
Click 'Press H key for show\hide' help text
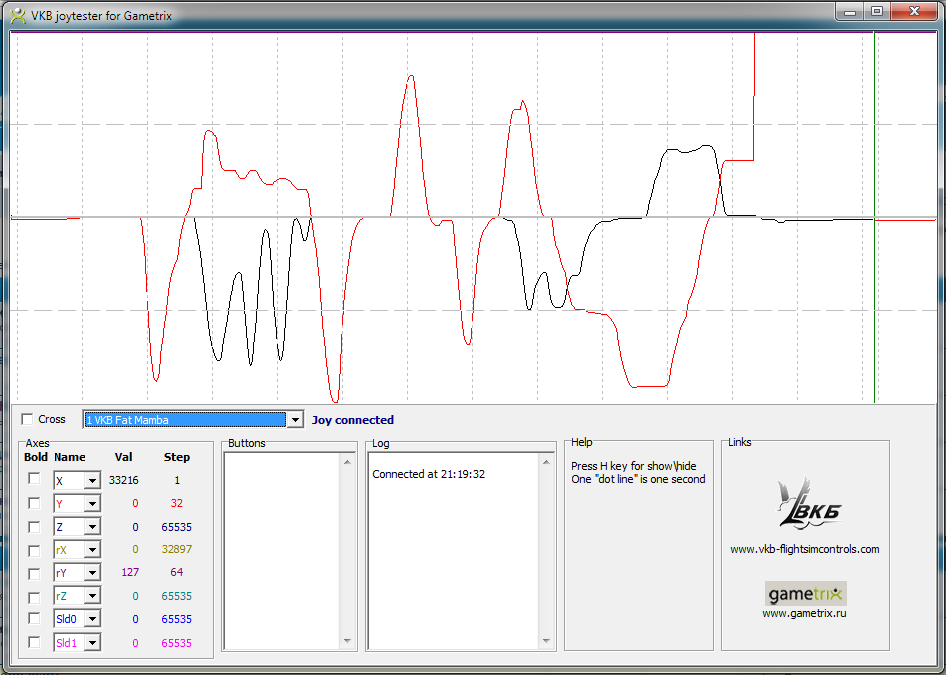click(x=633, y=466)
